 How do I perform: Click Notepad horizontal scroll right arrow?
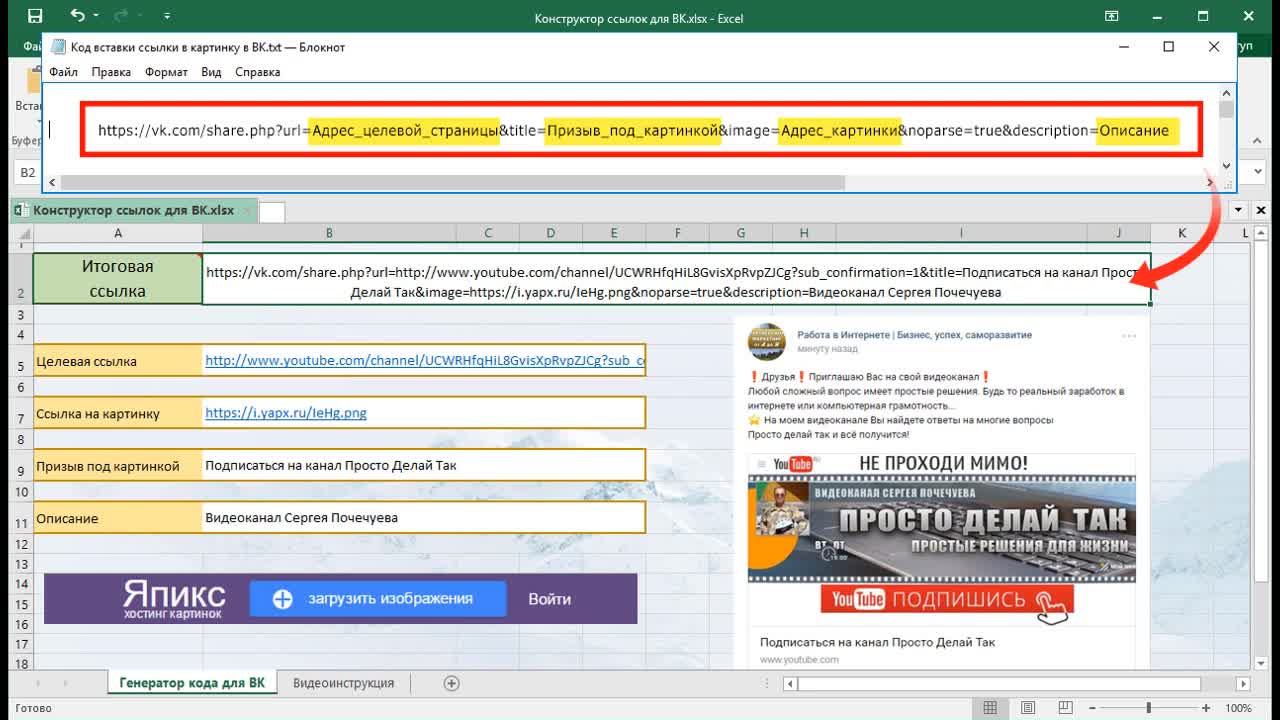[1210, 183]
